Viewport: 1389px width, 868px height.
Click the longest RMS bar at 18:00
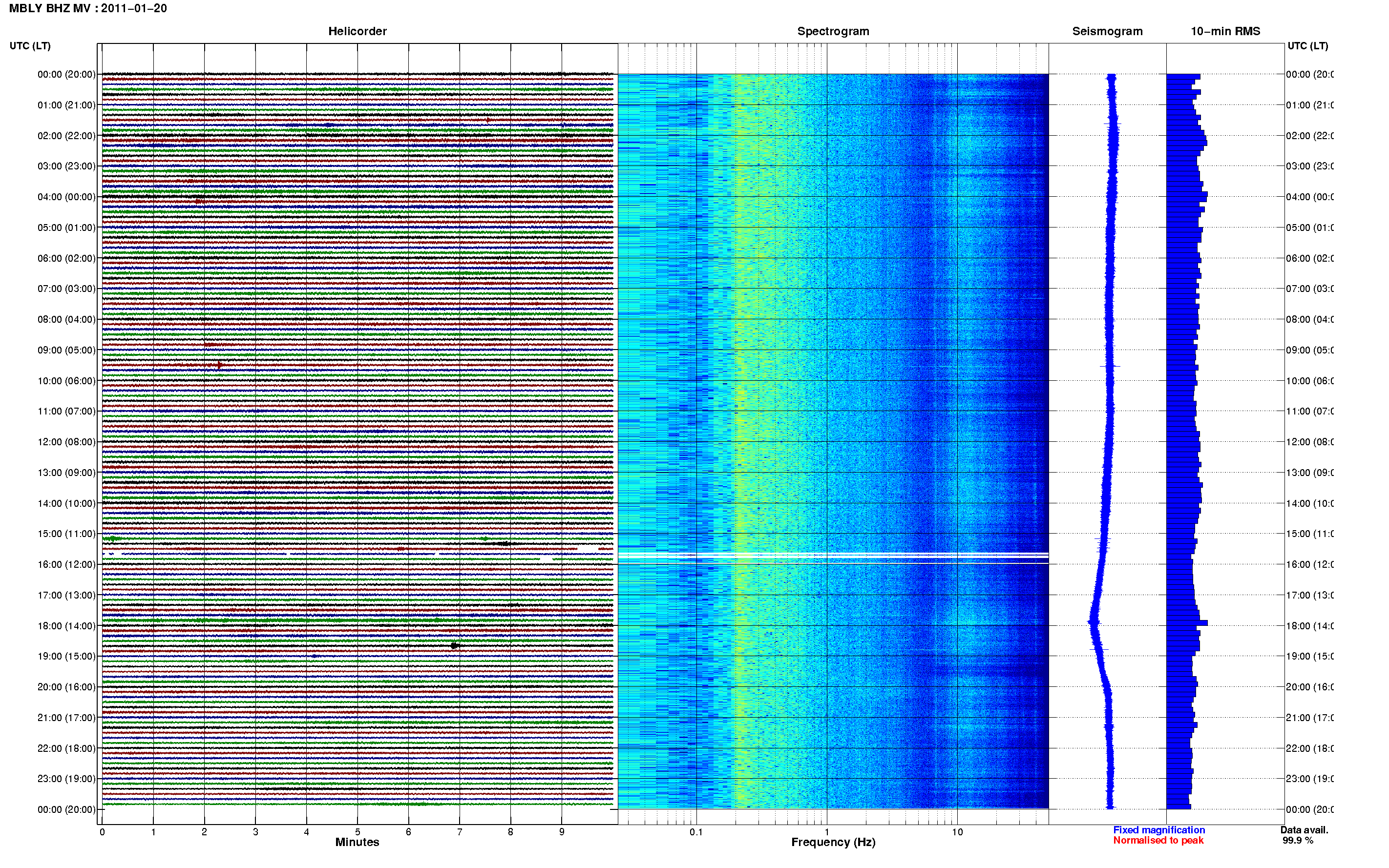(1187, 623)
